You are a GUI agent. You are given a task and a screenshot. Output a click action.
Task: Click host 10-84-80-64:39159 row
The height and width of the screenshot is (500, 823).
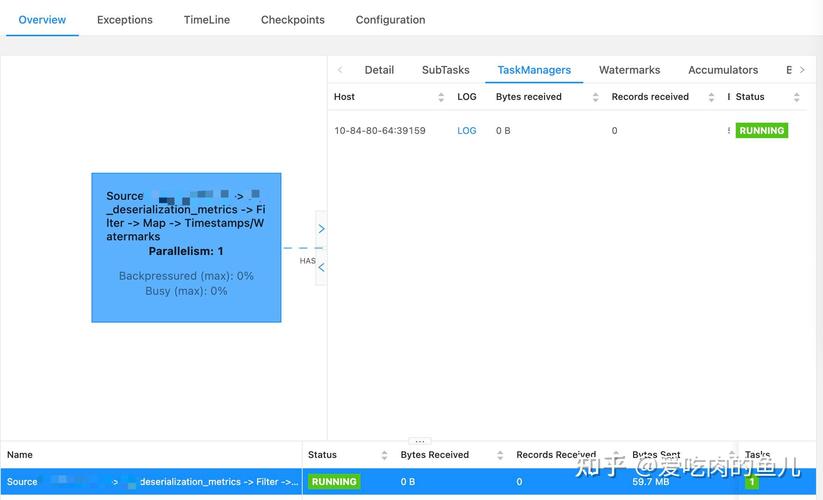380,131
